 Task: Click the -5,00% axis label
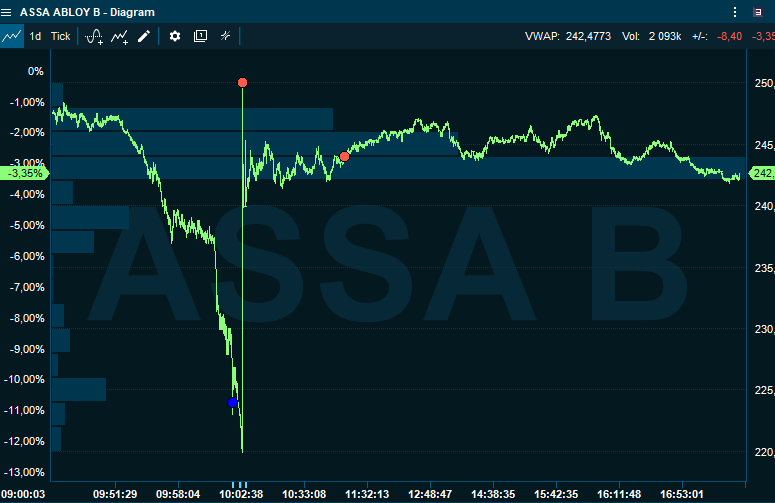coord(27,225)
